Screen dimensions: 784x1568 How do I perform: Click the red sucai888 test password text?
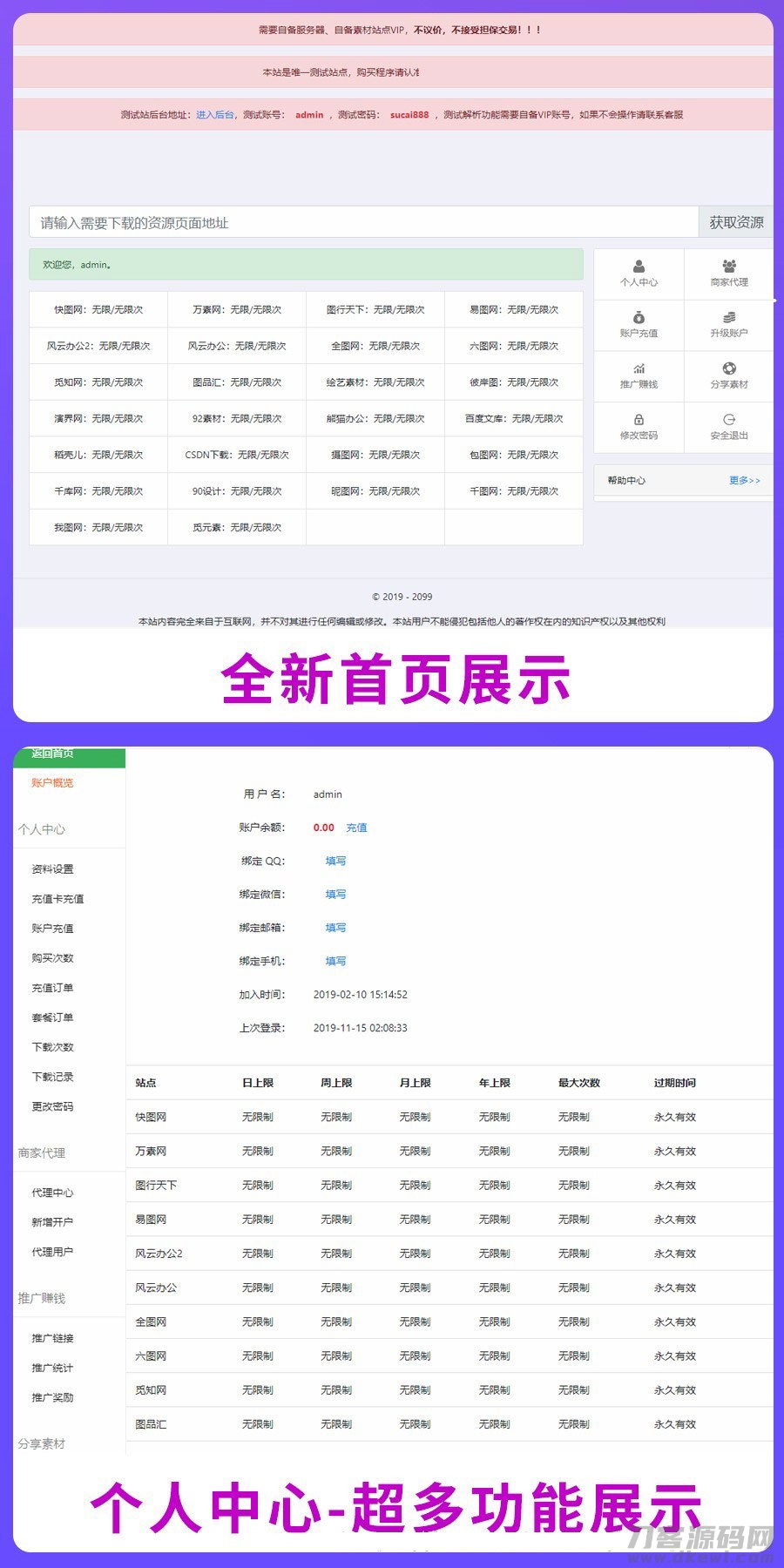pyautogui.click(x=409, y=115)
